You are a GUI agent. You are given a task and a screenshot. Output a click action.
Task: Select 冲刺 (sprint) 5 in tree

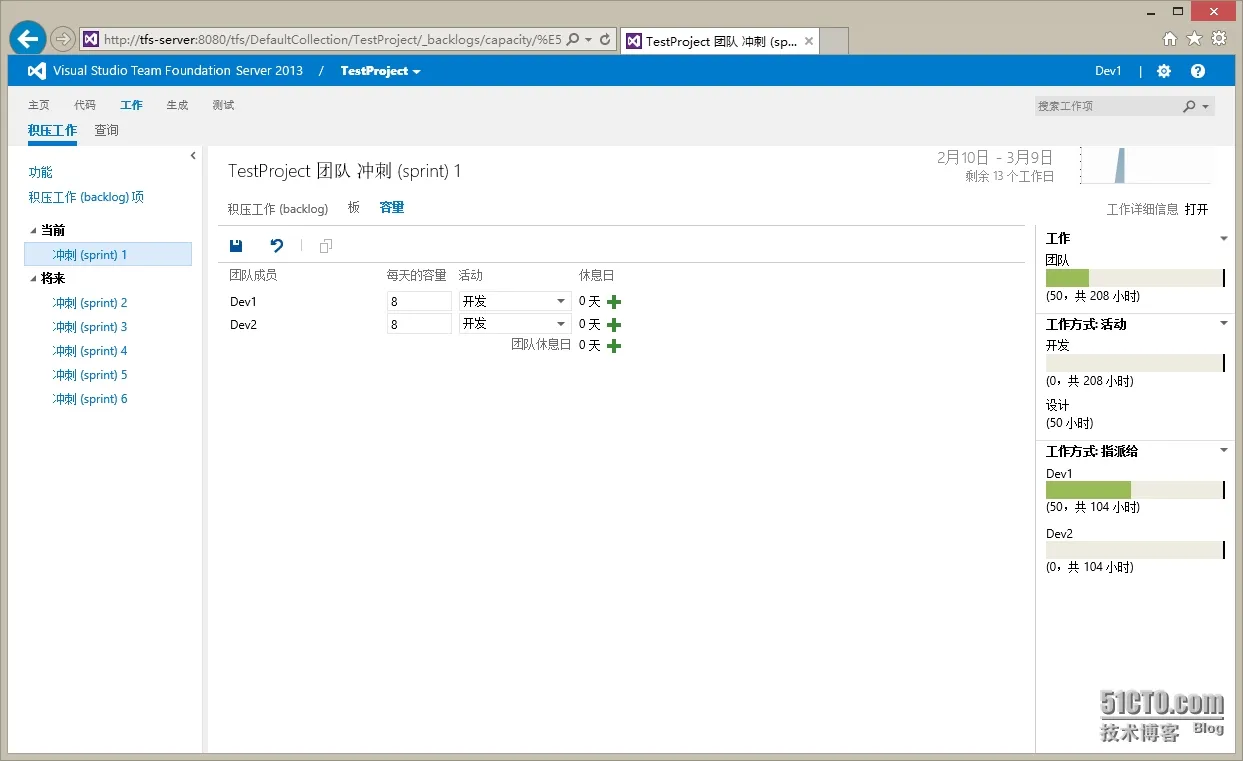pos(90,375)
